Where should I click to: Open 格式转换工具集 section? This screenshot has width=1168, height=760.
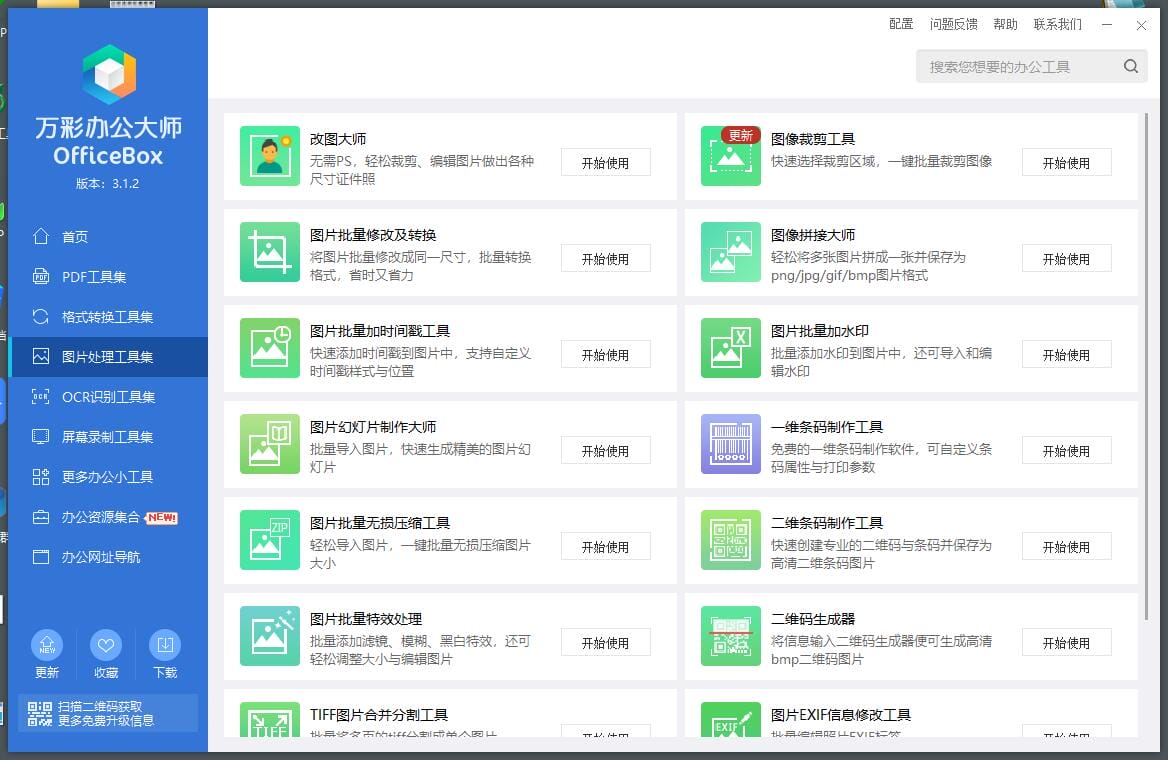(x=109, y=317)
